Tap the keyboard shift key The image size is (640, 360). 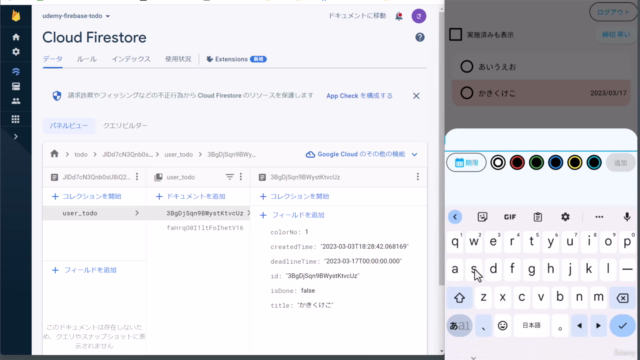coord(459,298)
